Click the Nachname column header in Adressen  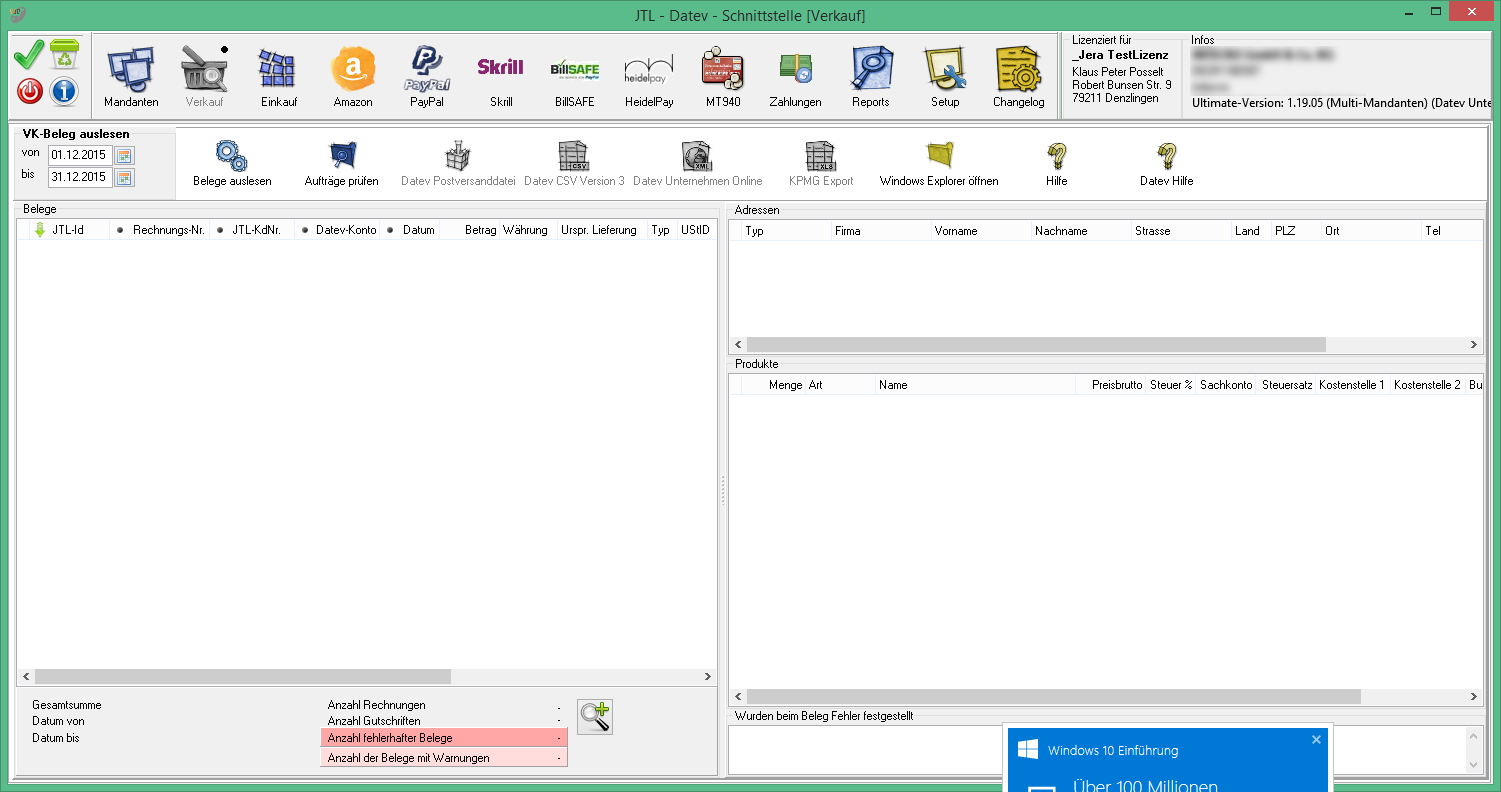(1061, 231)
